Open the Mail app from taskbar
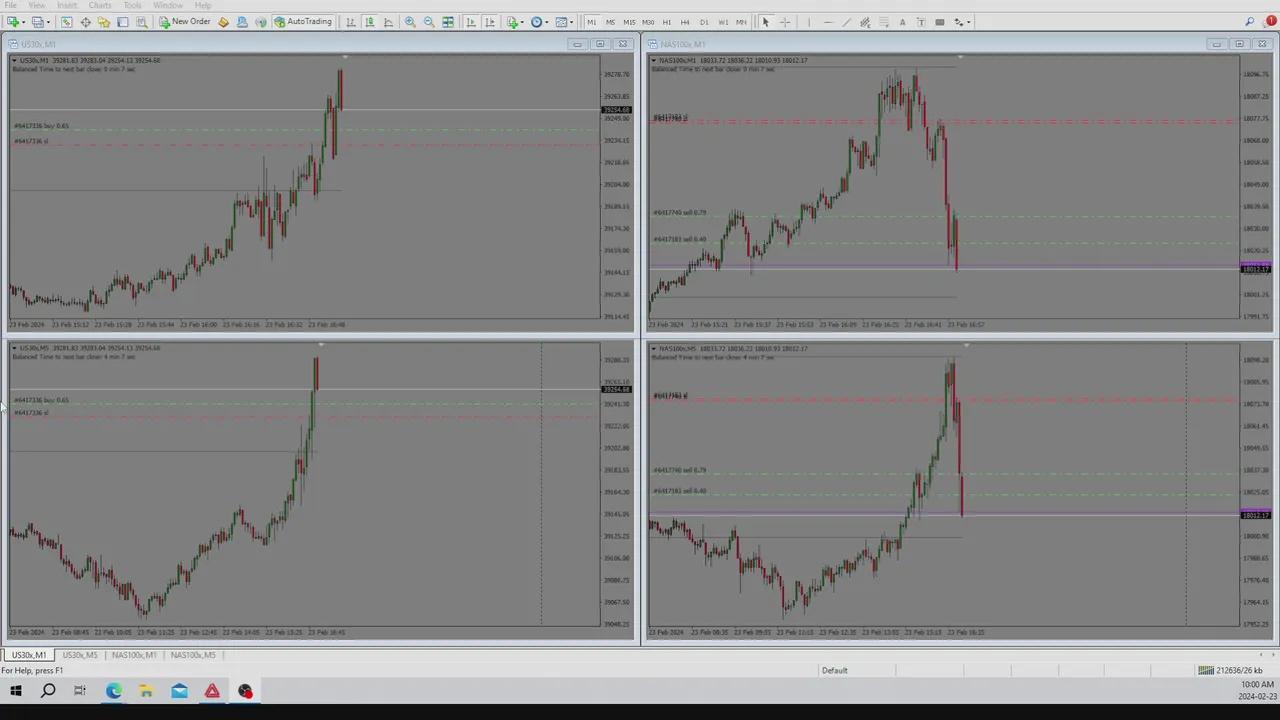 [x=179, y=691]
